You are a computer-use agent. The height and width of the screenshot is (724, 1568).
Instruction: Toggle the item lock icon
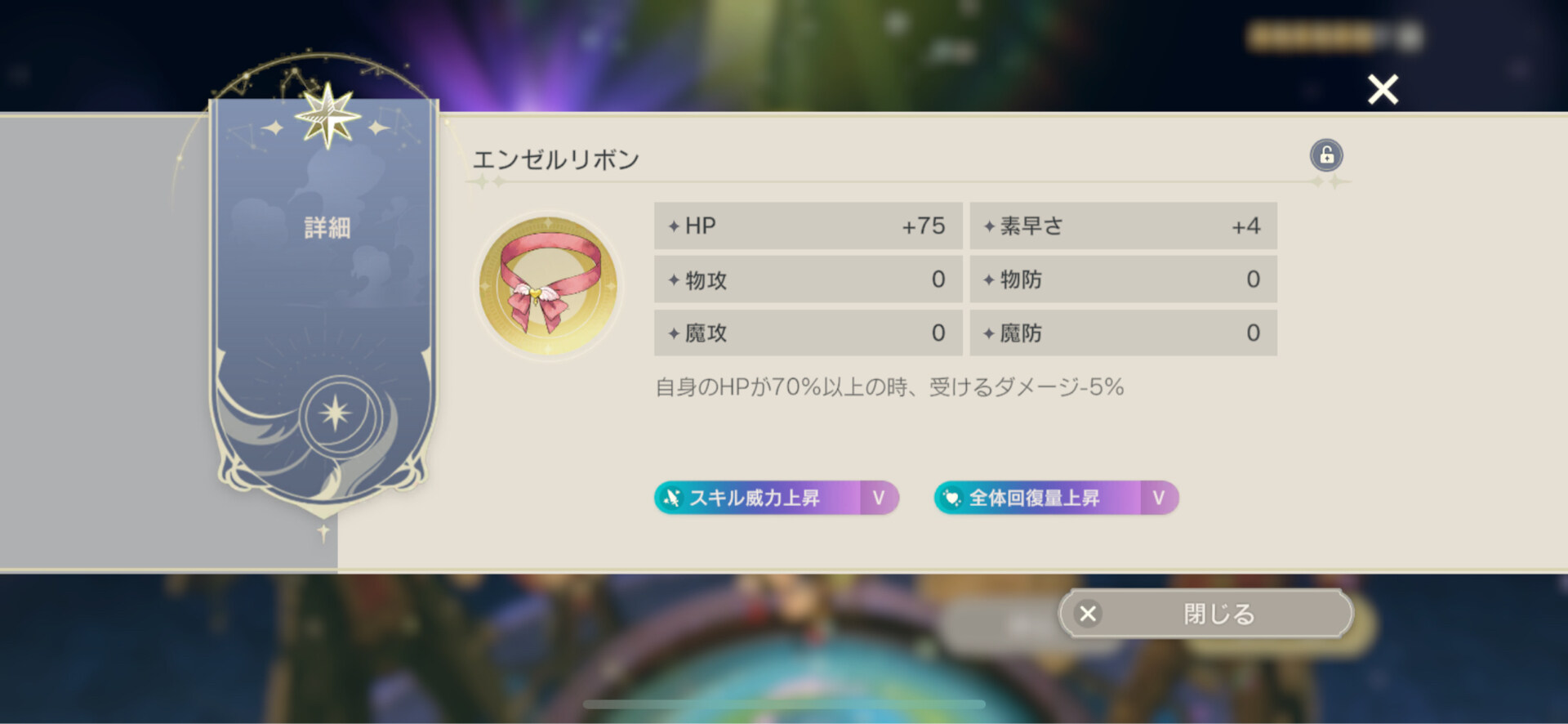[1326, 155]
